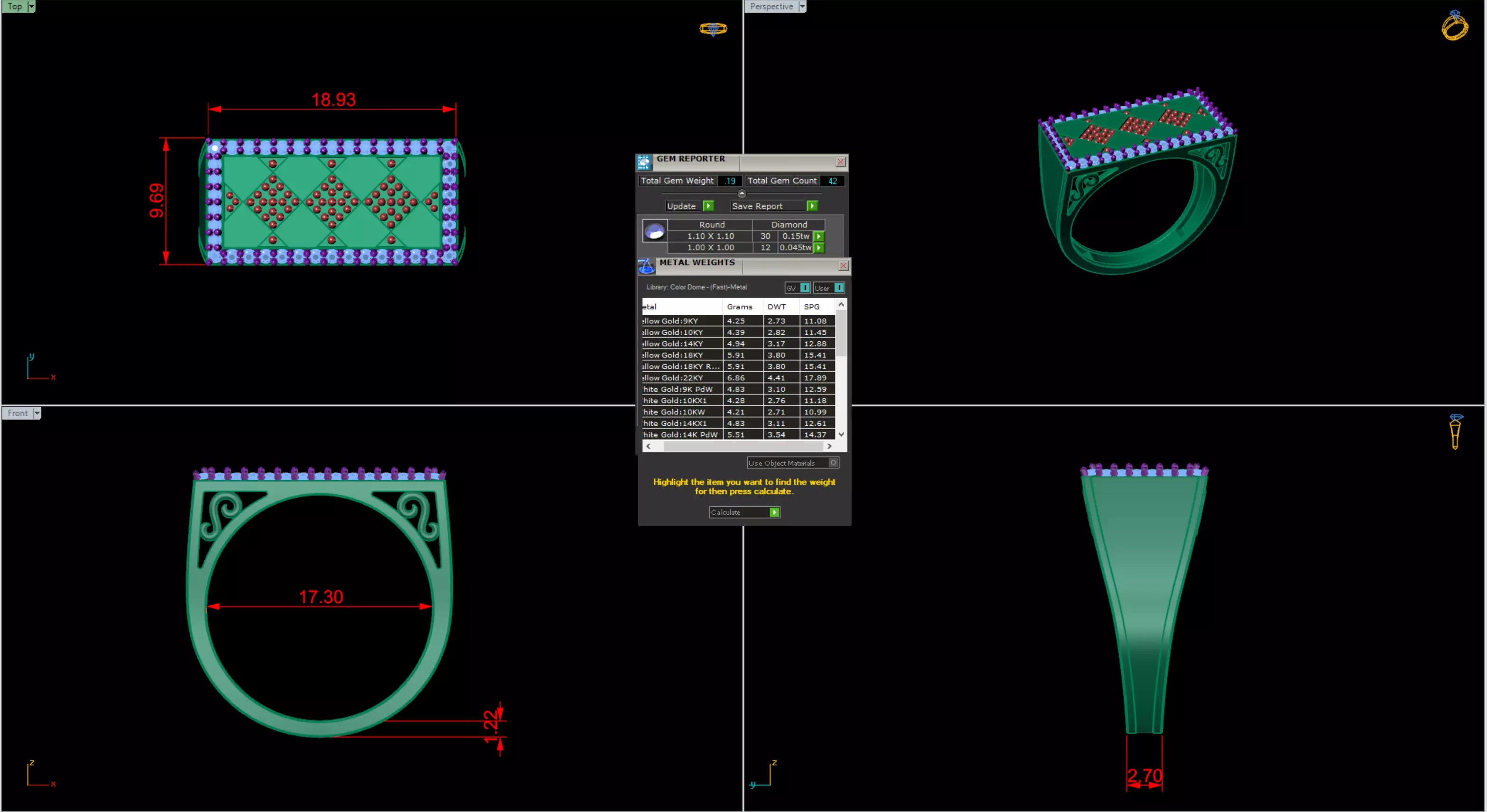The height and width of the screenshot is (812, 1487).
Task: Click top-view ring icon in Top viewport
Action: 713,28
